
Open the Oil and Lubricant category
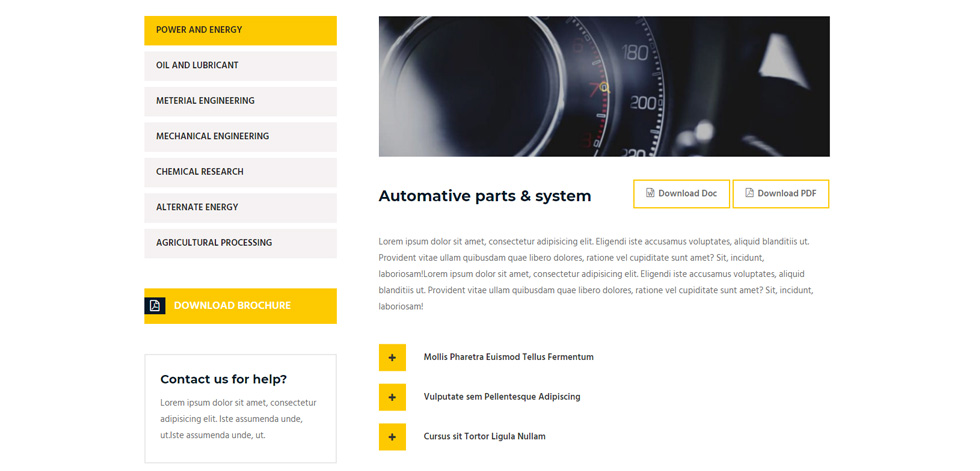[x=240, y=66]
